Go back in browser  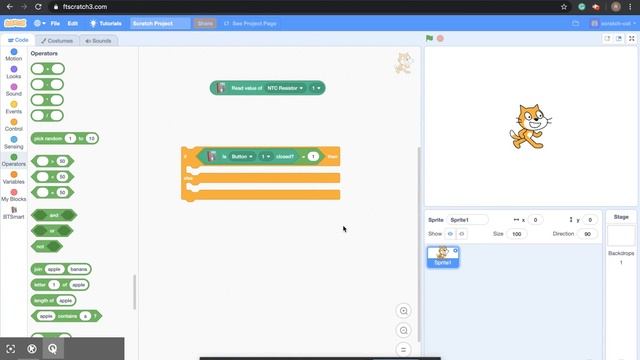(x=10, y=7)
